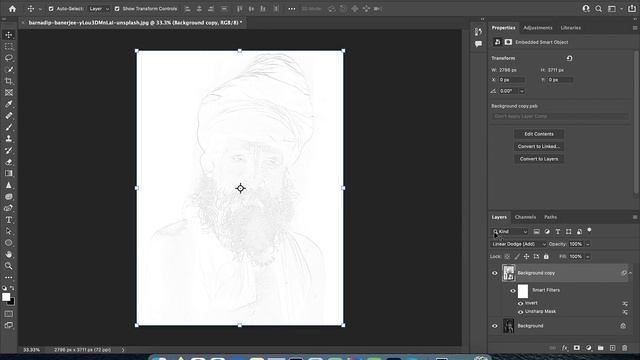Select the Clone Stamp tool

pyautogui.click(x=9, y=139)
